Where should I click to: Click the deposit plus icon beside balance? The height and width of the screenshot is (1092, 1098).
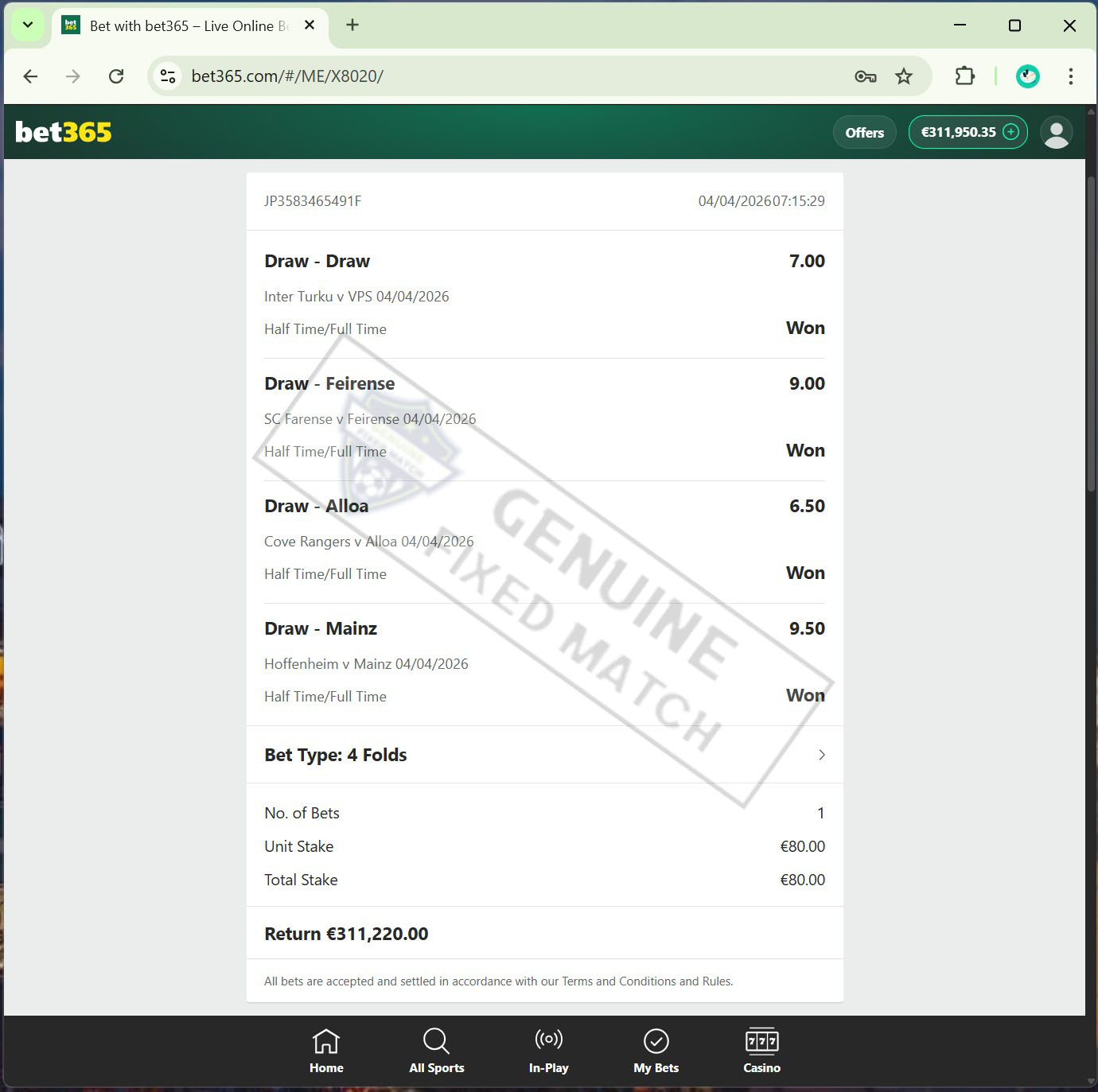click(x=1010, y=132)
